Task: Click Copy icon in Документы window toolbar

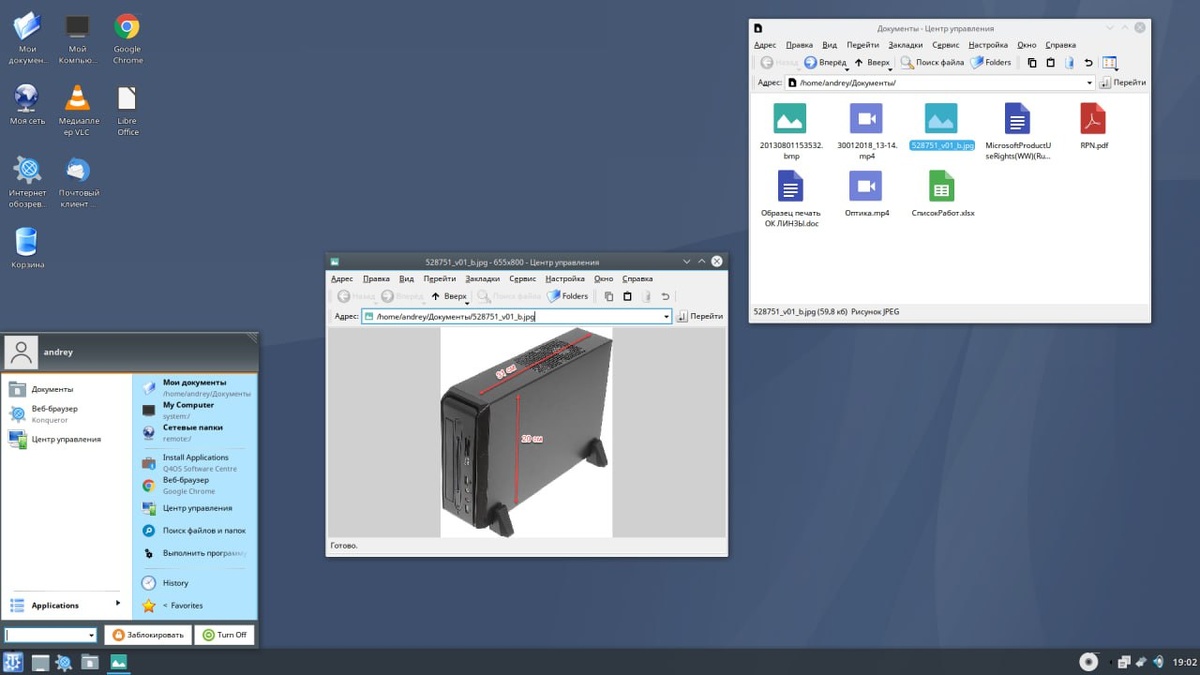Action: tap(1032, 63)
